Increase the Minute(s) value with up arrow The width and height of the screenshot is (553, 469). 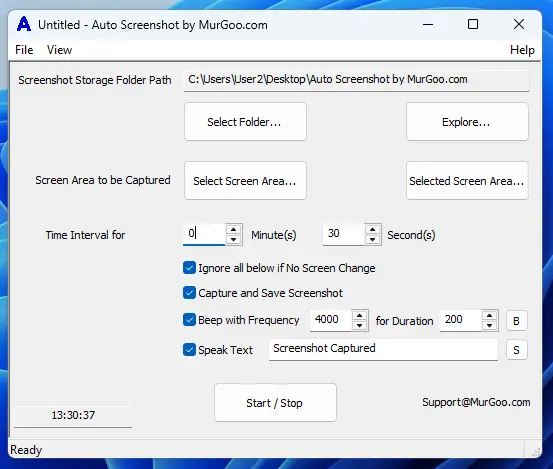pyautogui.click(x=233, y=229)
